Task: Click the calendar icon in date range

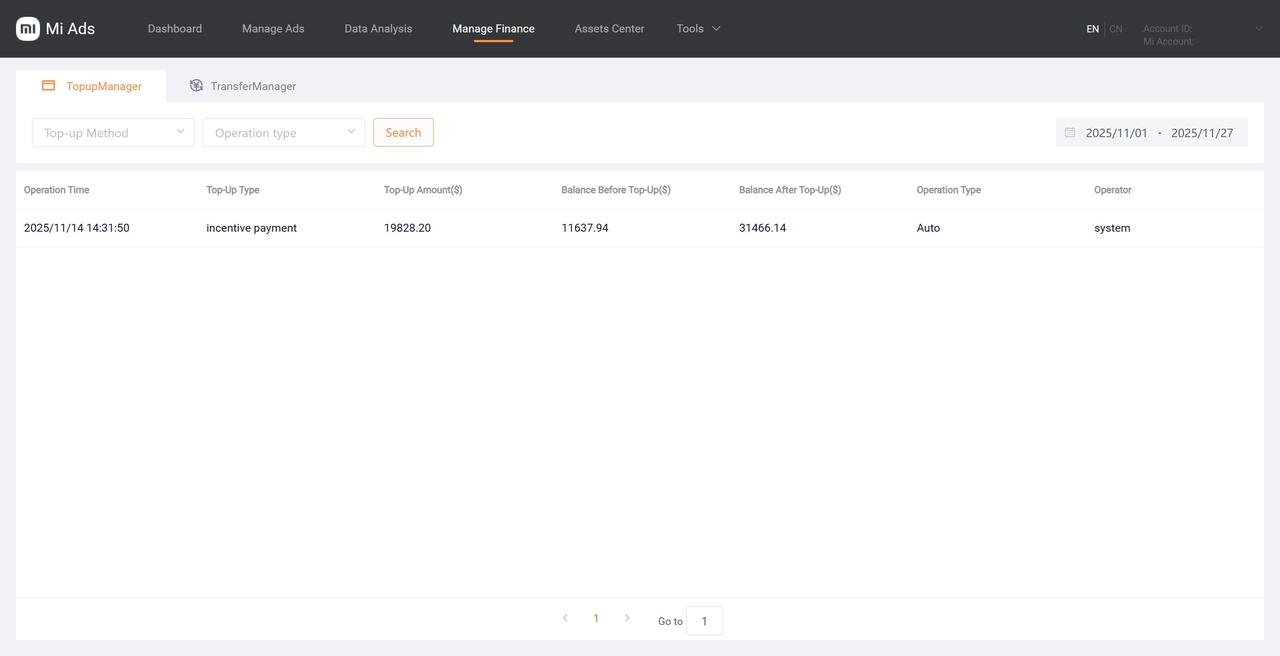Action: point(1070,133)
